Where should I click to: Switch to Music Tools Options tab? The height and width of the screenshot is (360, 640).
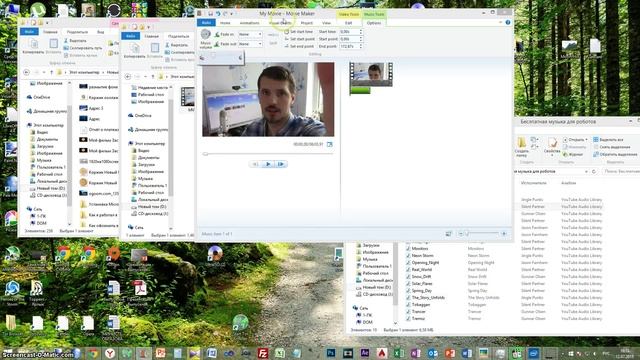373,23
